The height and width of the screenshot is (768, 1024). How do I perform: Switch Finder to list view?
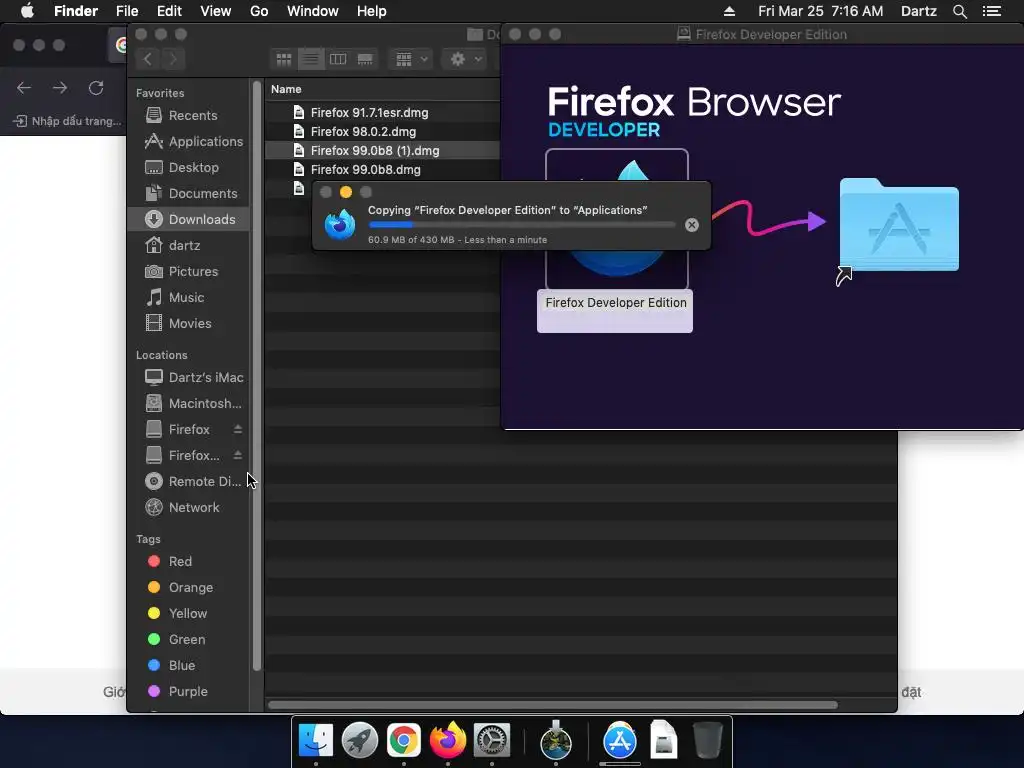point(311,59)
